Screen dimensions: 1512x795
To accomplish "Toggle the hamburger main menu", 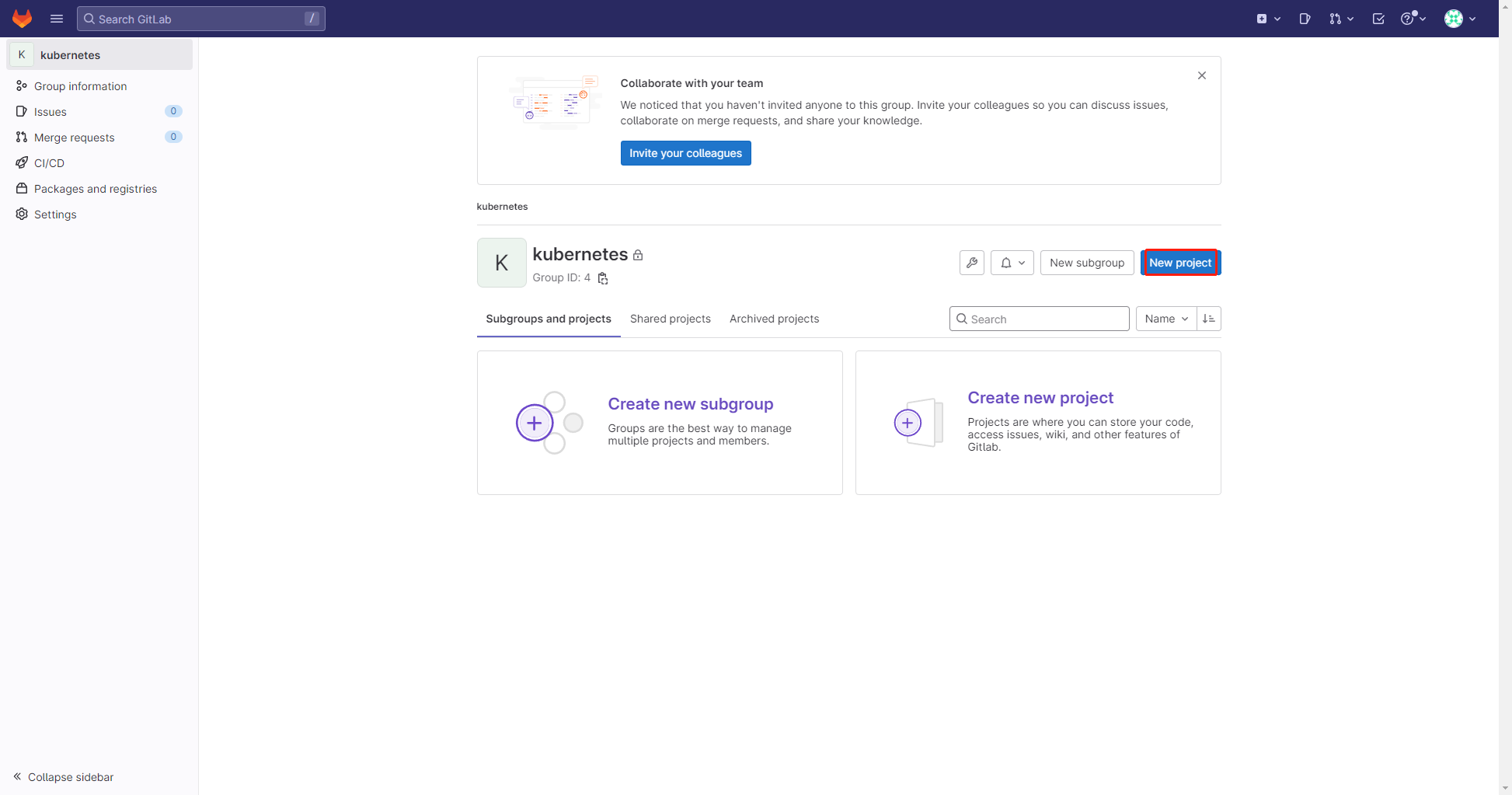I will coord(57,19).
